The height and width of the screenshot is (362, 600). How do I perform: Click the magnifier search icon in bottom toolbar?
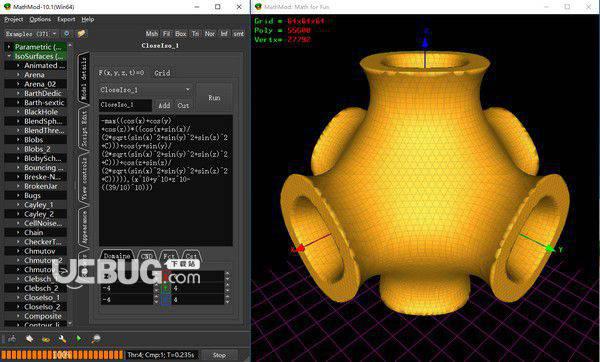(96, 339)
